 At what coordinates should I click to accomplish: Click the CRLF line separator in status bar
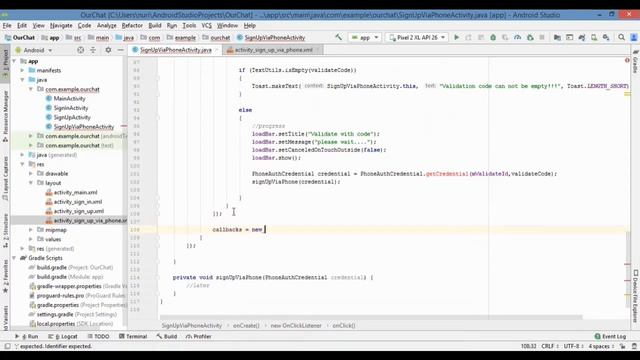coord(550,346)
